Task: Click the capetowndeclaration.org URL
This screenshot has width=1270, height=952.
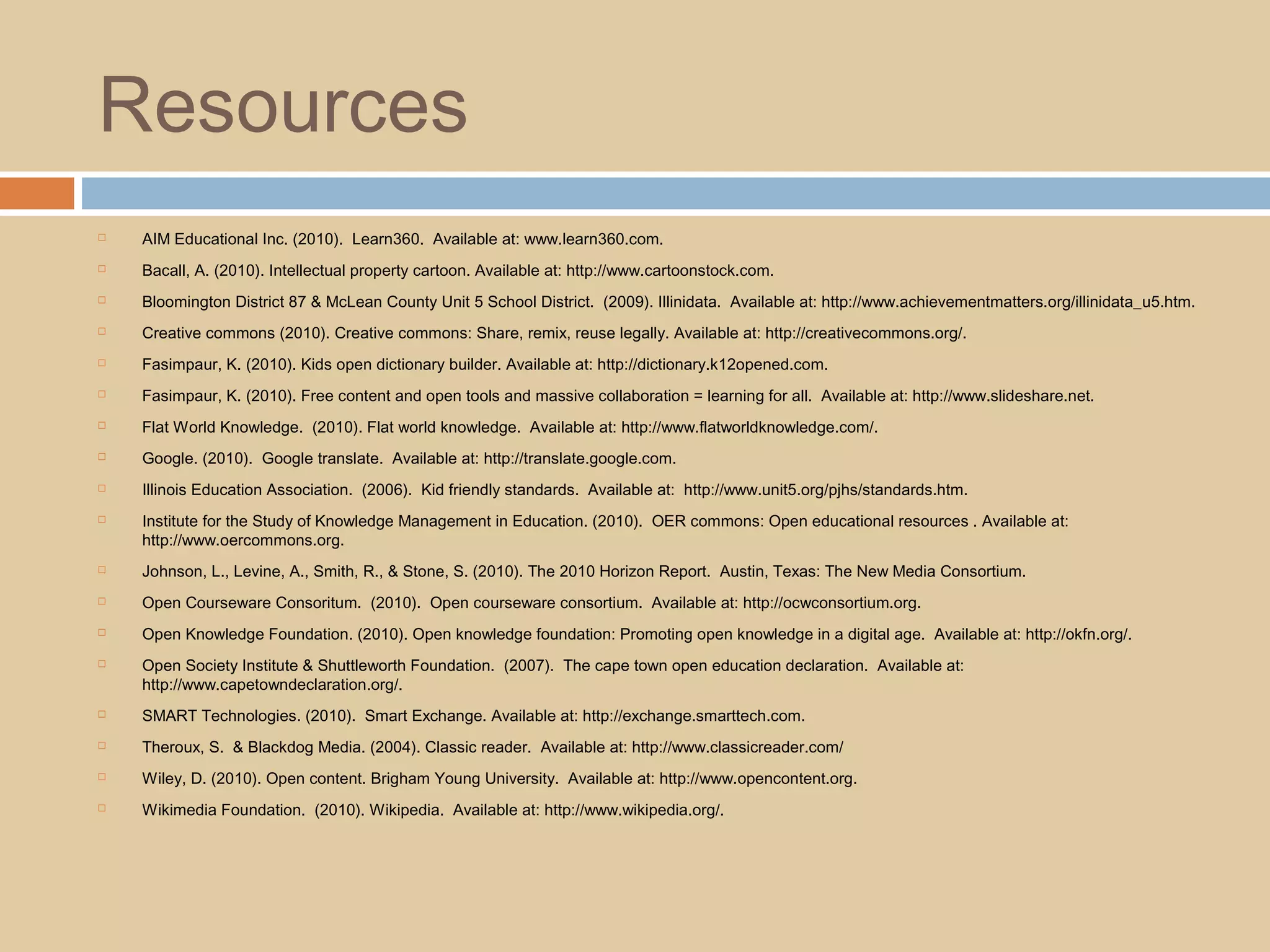Action: (271, 685)
